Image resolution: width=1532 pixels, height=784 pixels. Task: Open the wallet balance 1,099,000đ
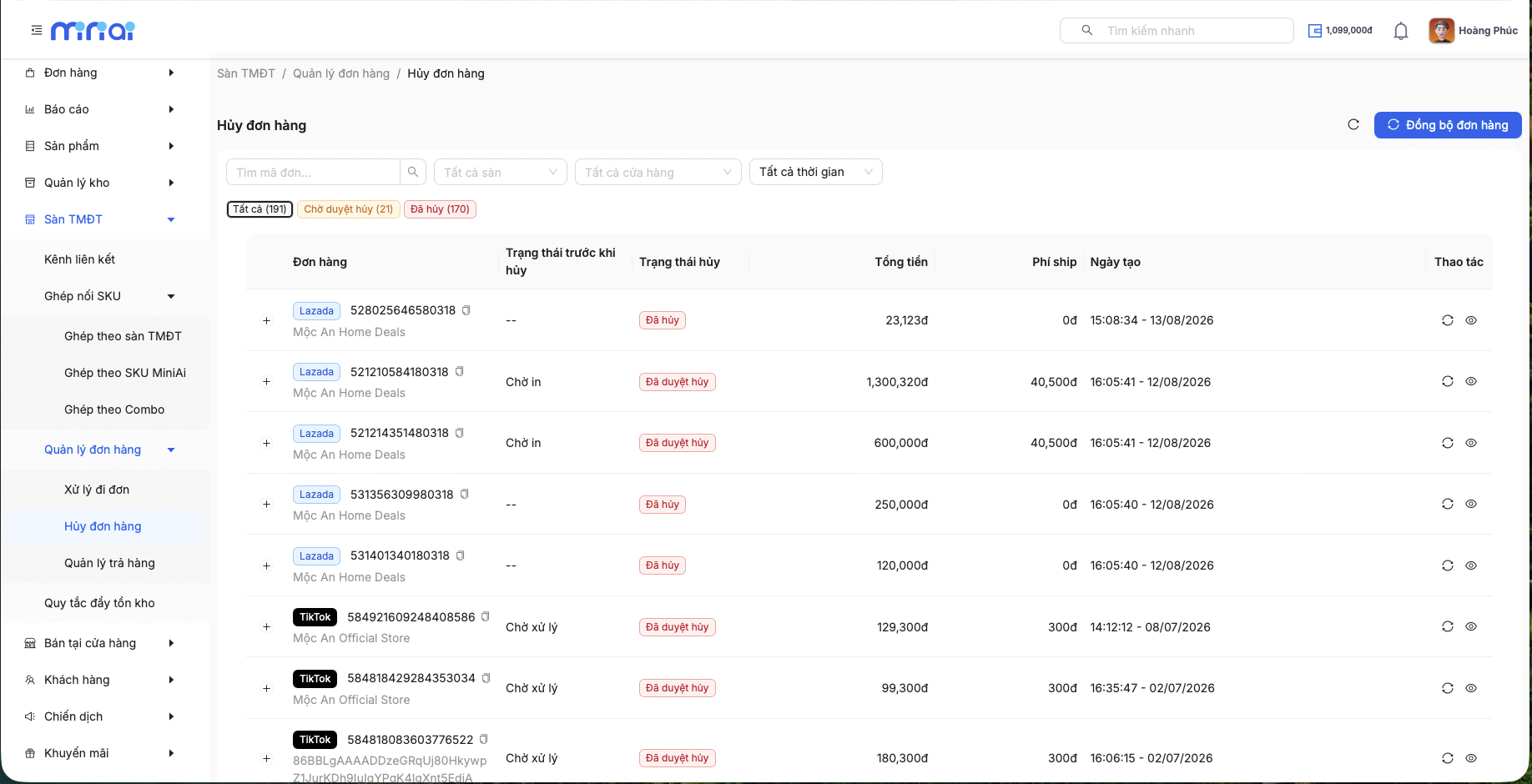pos(1340,31)
